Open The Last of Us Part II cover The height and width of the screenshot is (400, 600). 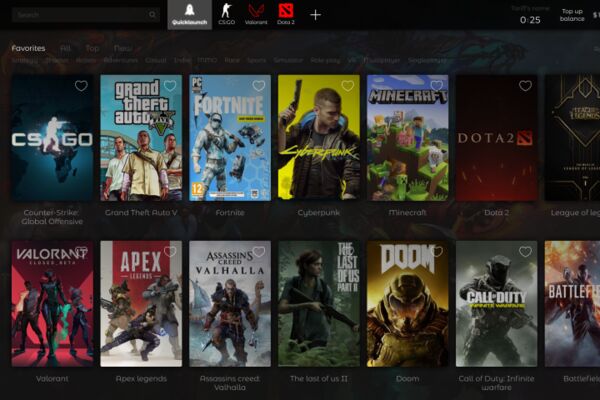[x=319, y=304]
